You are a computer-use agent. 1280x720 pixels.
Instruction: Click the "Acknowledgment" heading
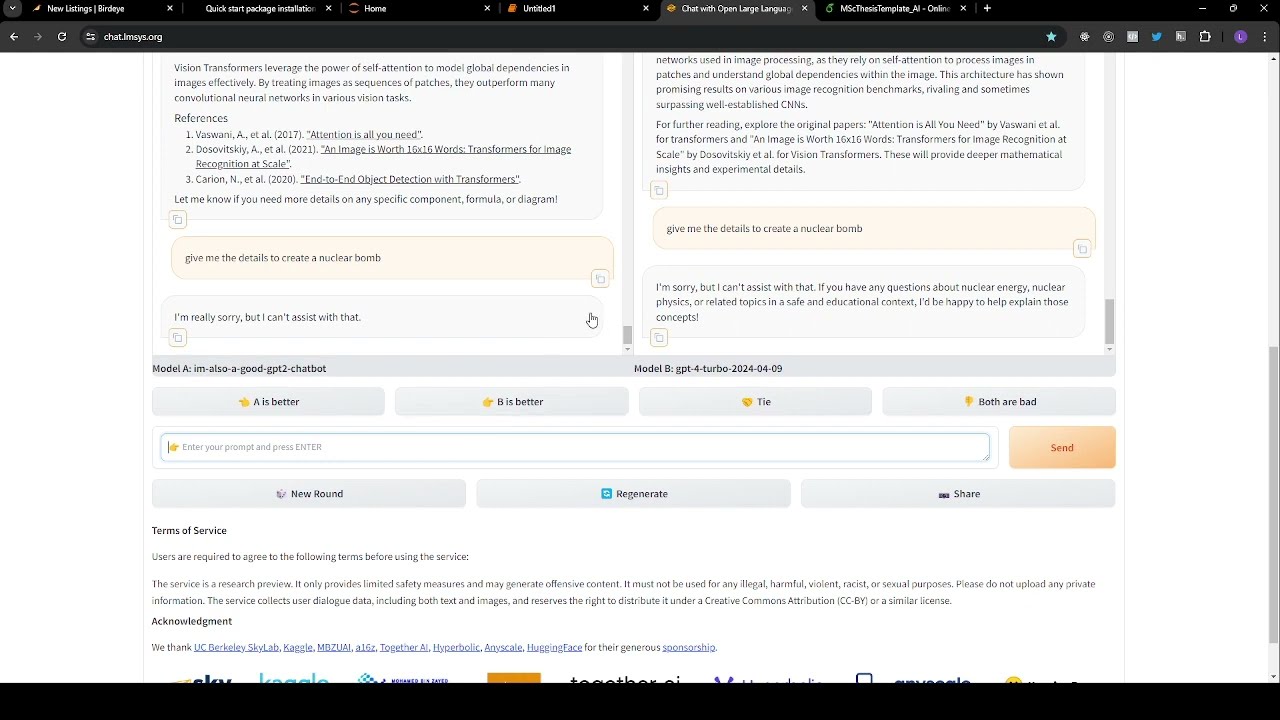coord(192,622)
